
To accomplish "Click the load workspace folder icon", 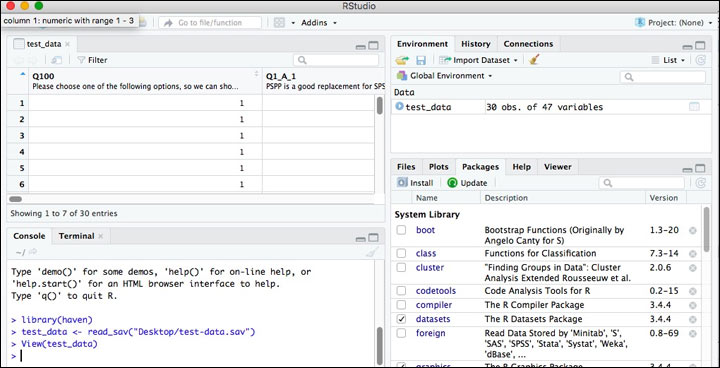I will 403,60.
